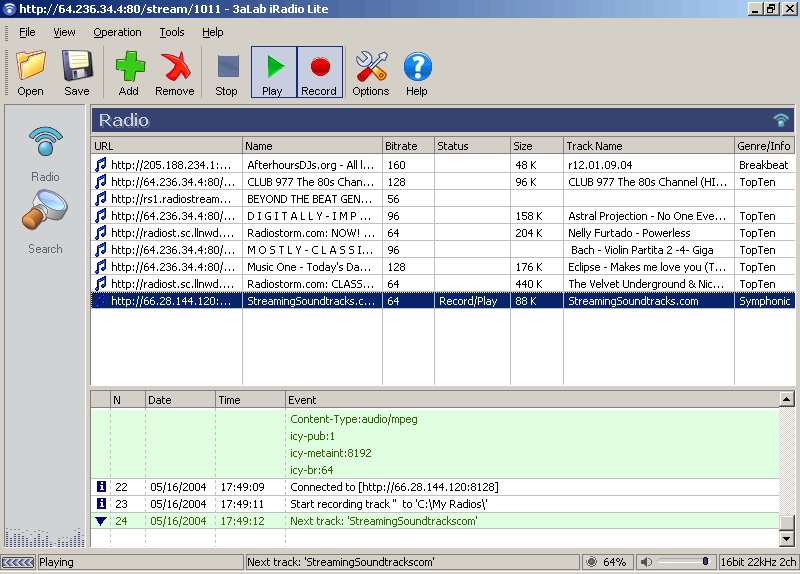Open the Operation menu
The height and width of the screenshot is (574, 800).
[x=117, y=32]
